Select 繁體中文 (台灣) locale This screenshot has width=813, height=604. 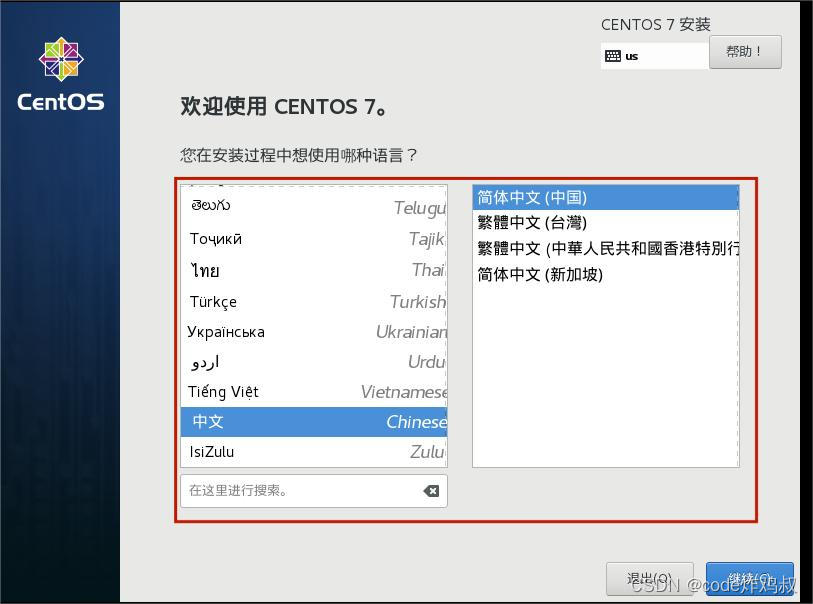click(605, 223)
